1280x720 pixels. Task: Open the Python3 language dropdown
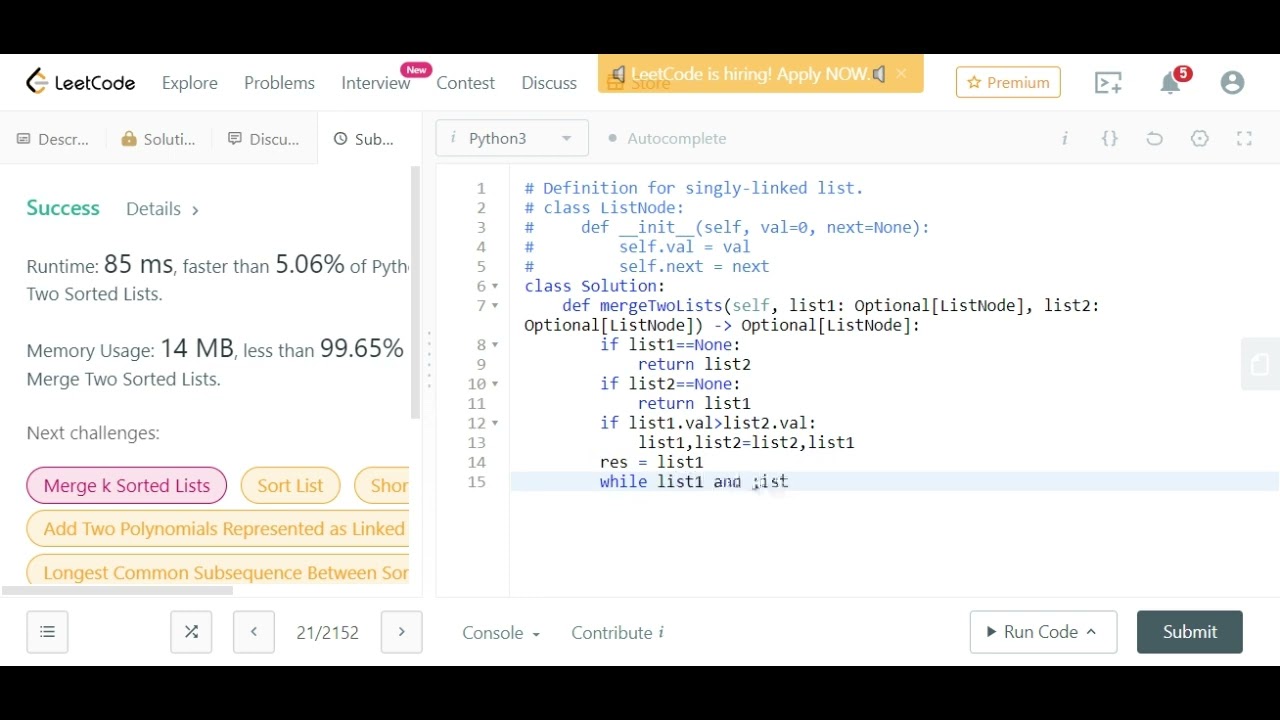512,138
